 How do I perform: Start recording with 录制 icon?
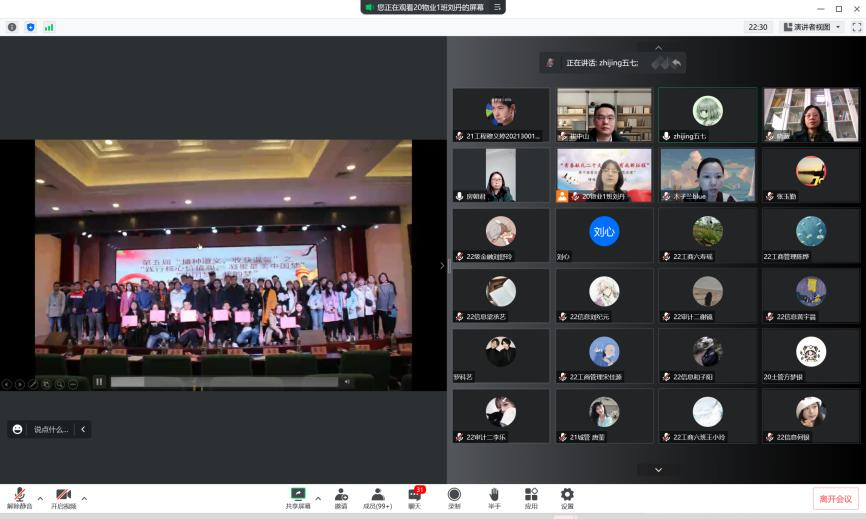[454, 497]
